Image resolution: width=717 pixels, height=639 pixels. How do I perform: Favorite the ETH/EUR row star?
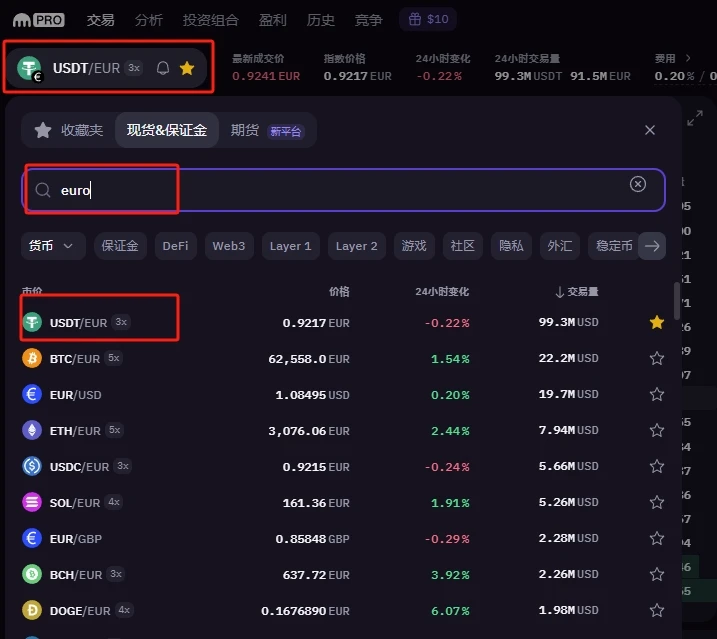coord(657,430)
